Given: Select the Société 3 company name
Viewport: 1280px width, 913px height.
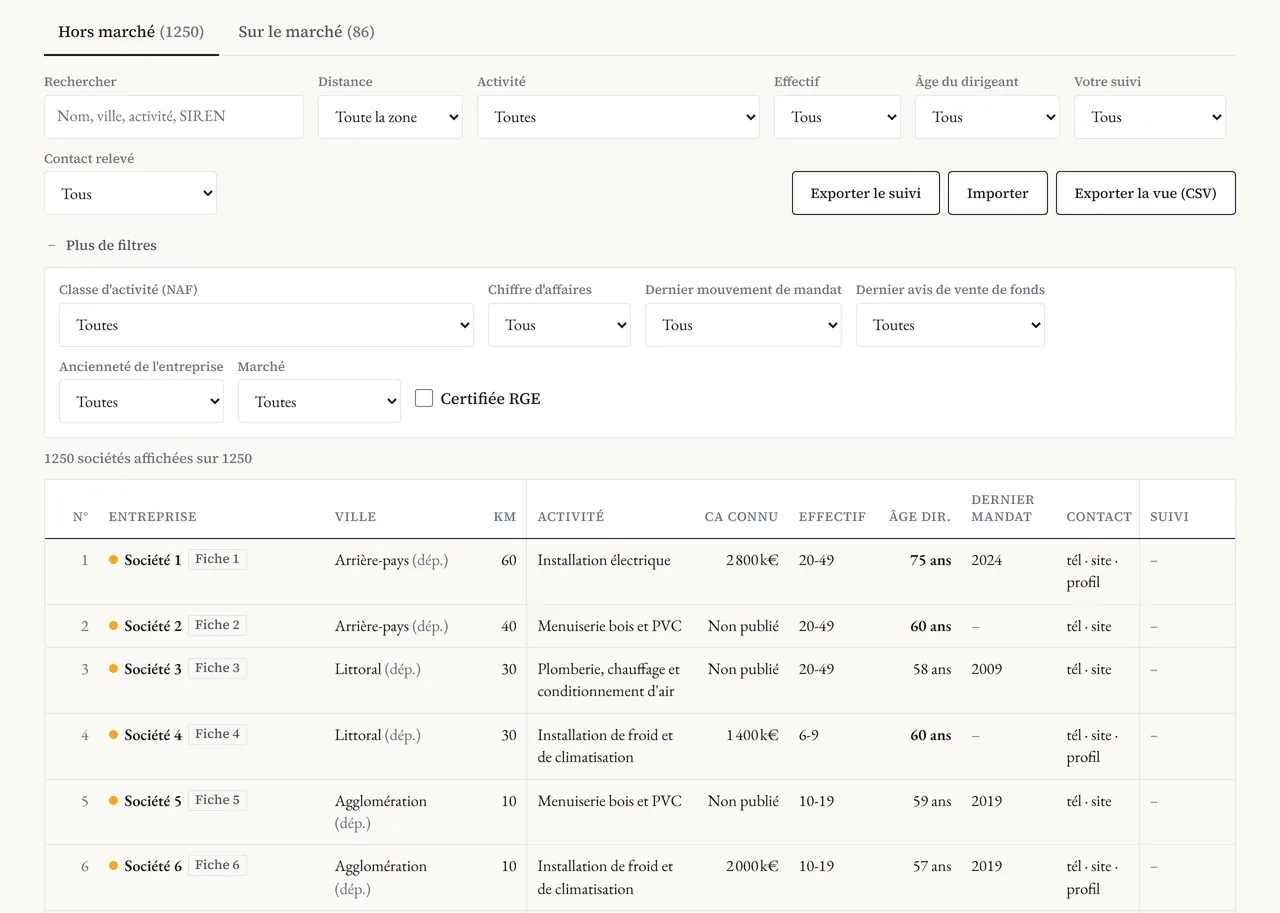Looking at the screenshot, I should coord(153,669).
